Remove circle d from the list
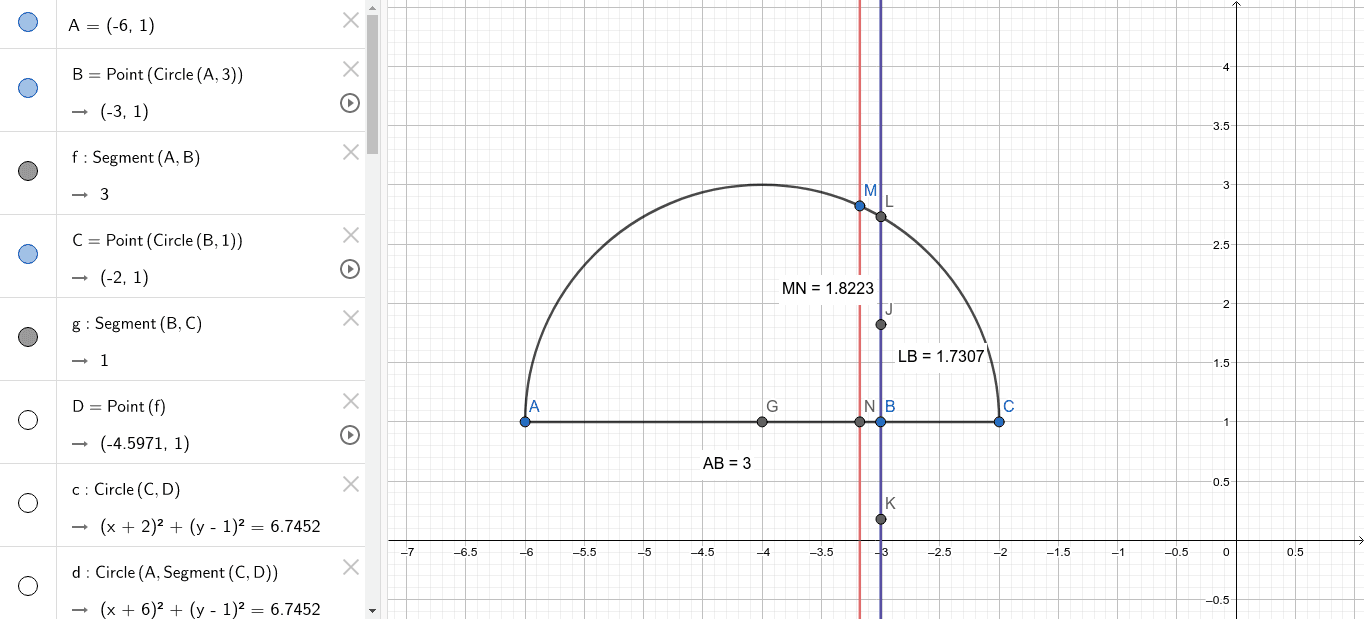This screenshot has height=621, width=1366. click(x=350, y=567)
